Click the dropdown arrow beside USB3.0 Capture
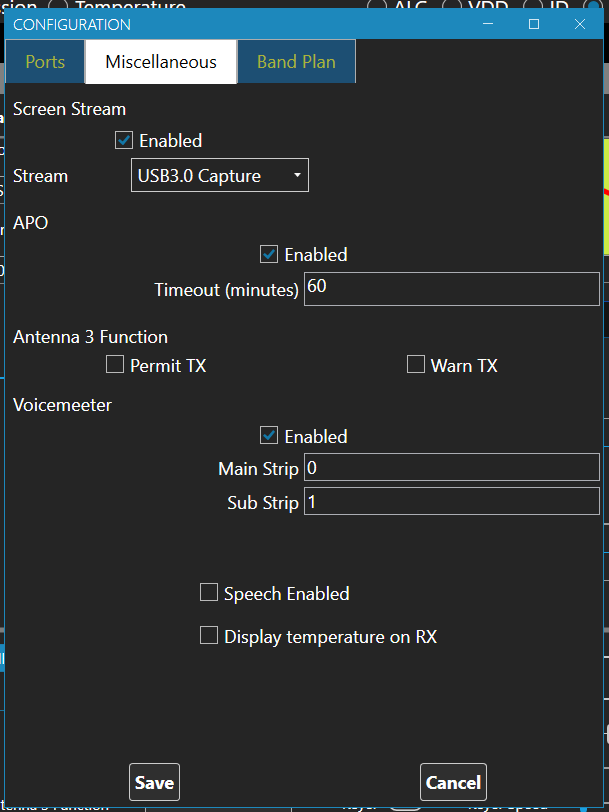 tap(297, 176)
